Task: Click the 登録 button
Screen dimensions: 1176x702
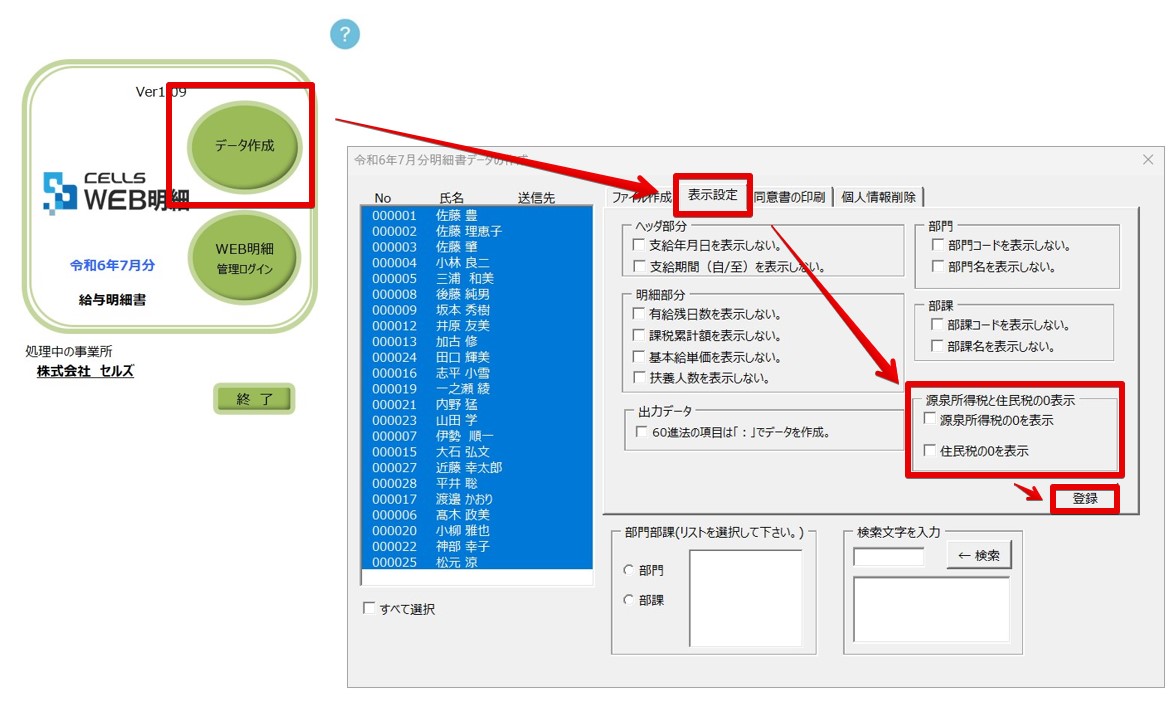Action: coord(1086,498)
